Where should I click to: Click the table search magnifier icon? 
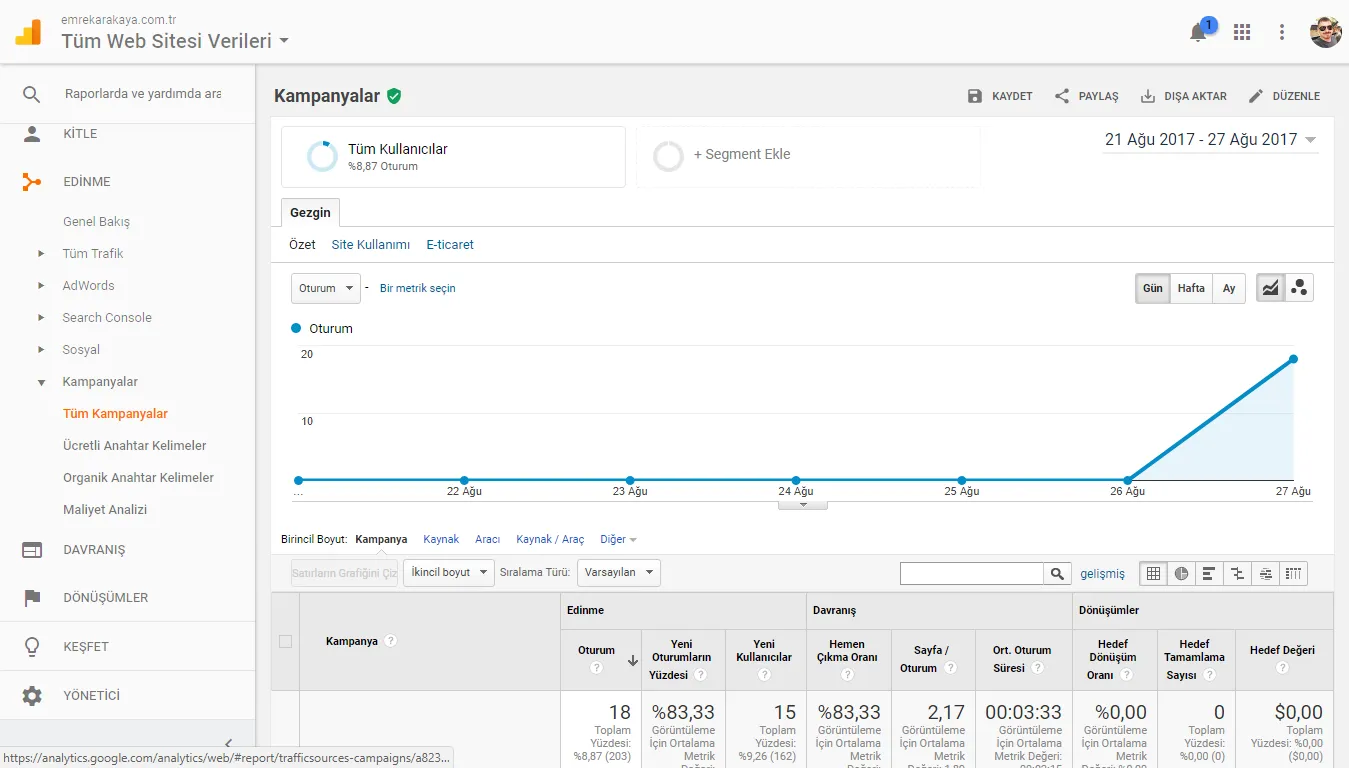tap(1057, 573)
